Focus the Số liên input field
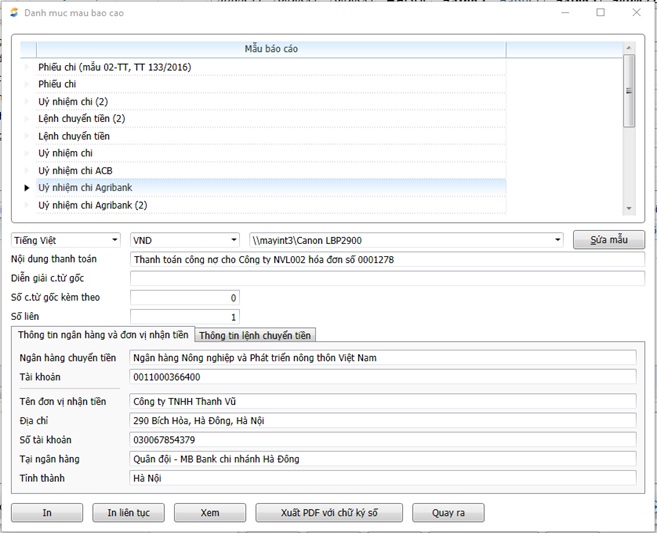Viewport: 657px width, 533px height. (x=185, y=317)
